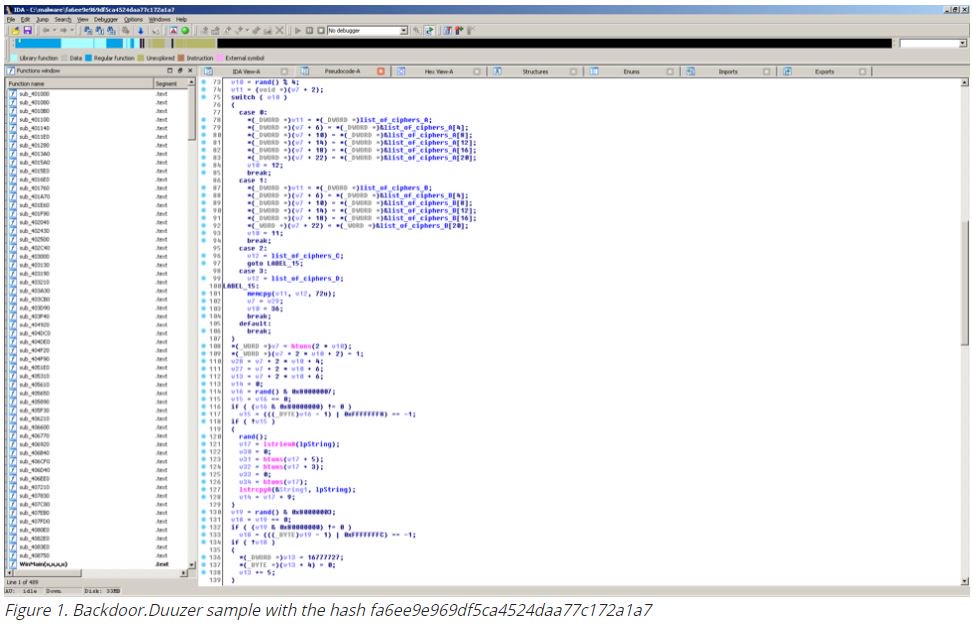Click the Exports tab icon
Screen dimensions: 972x626
pyautogui.click(x=787, y=71)
